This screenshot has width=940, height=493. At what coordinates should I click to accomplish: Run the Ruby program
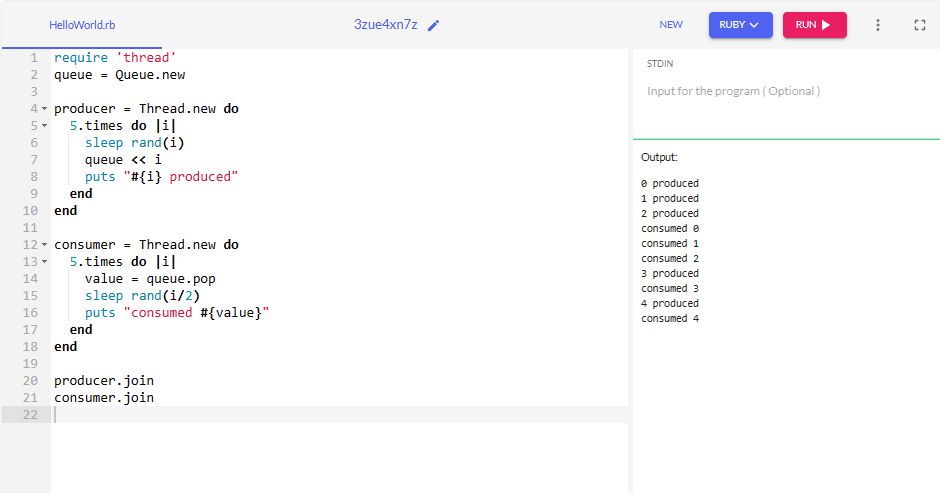click(815, 25)
